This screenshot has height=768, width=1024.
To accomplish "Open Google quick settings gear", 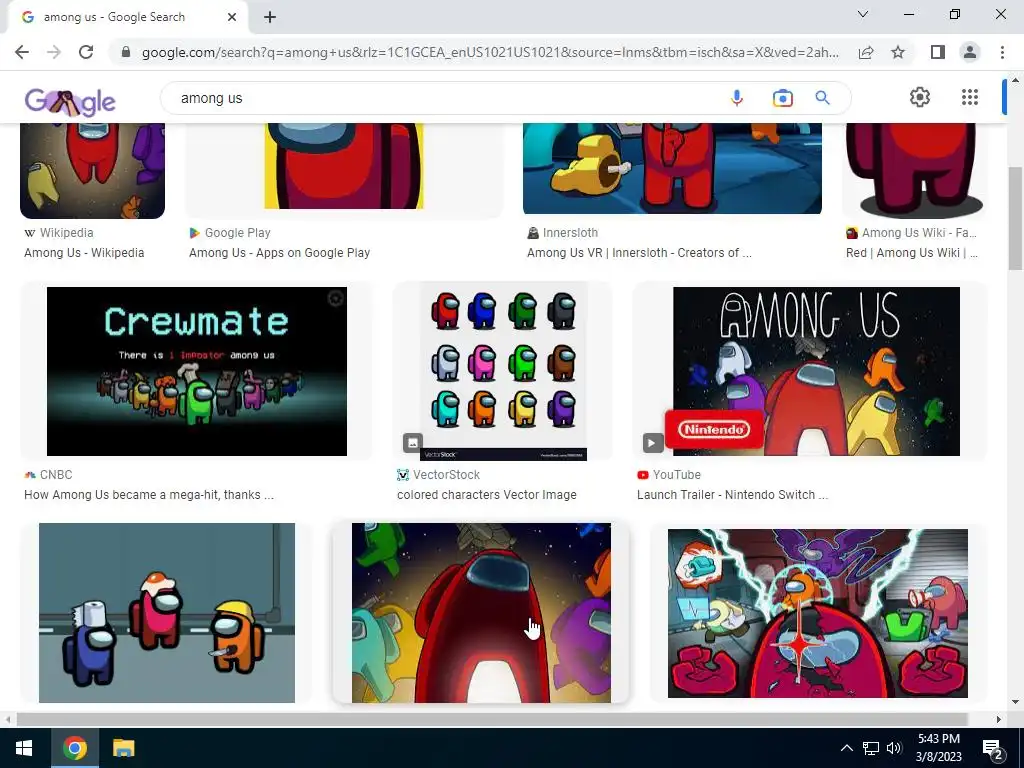I will tap(920, 97).
